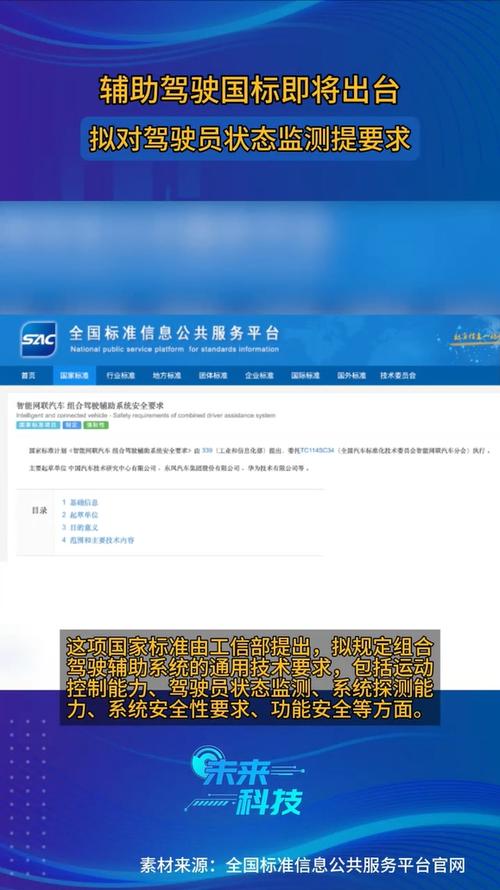Click the 素材来源 source credit text

pos(302,866)
